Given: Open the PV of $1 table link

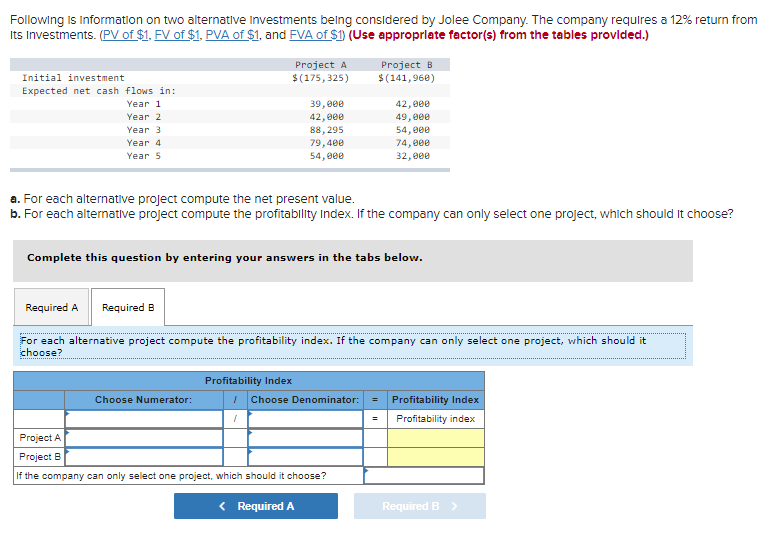Looking at the screenshot, I should (x=125, y=35).
